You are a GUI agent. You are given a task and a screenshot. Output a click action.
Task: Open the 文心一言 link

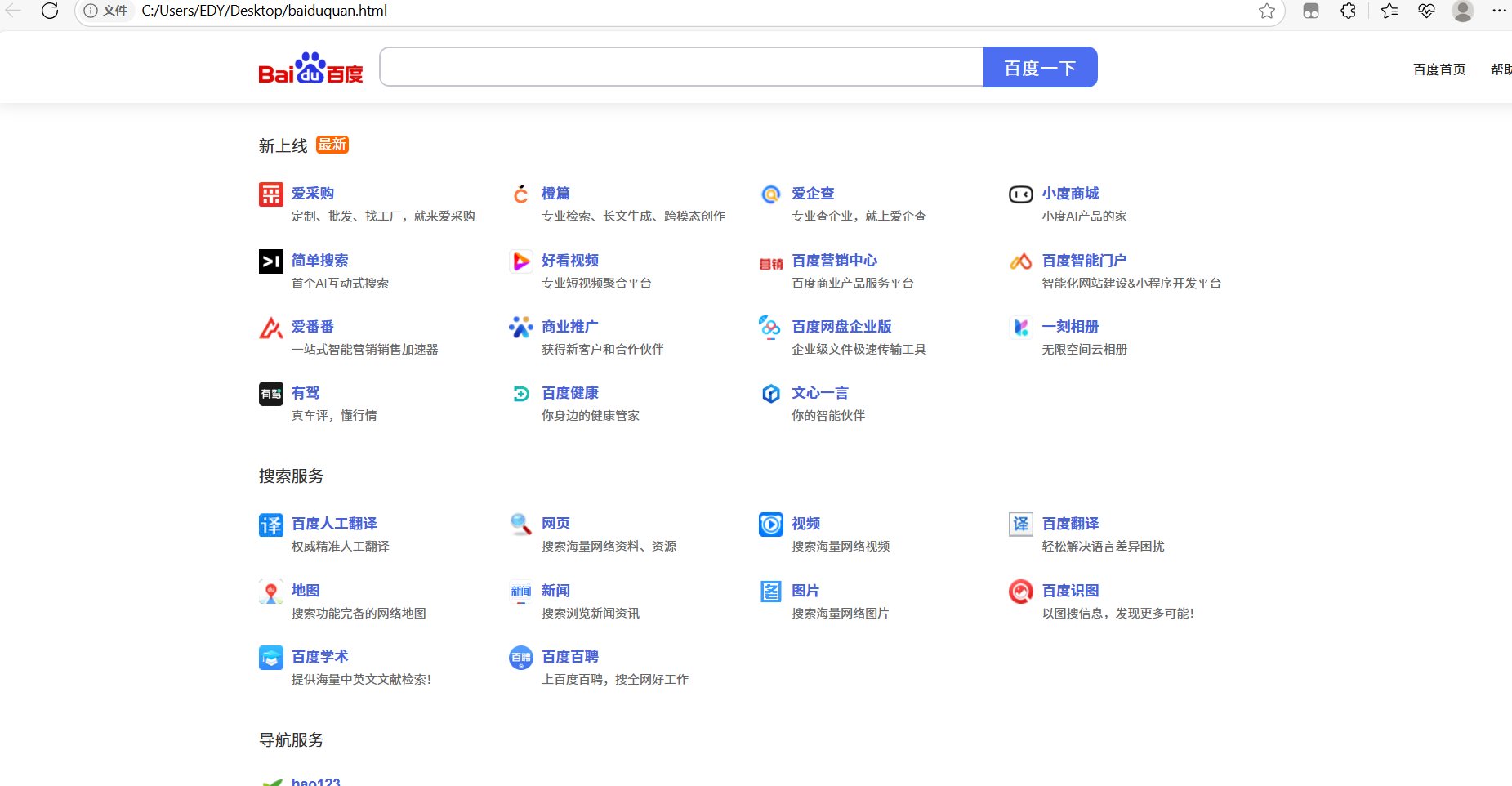(x=820, y=393)
